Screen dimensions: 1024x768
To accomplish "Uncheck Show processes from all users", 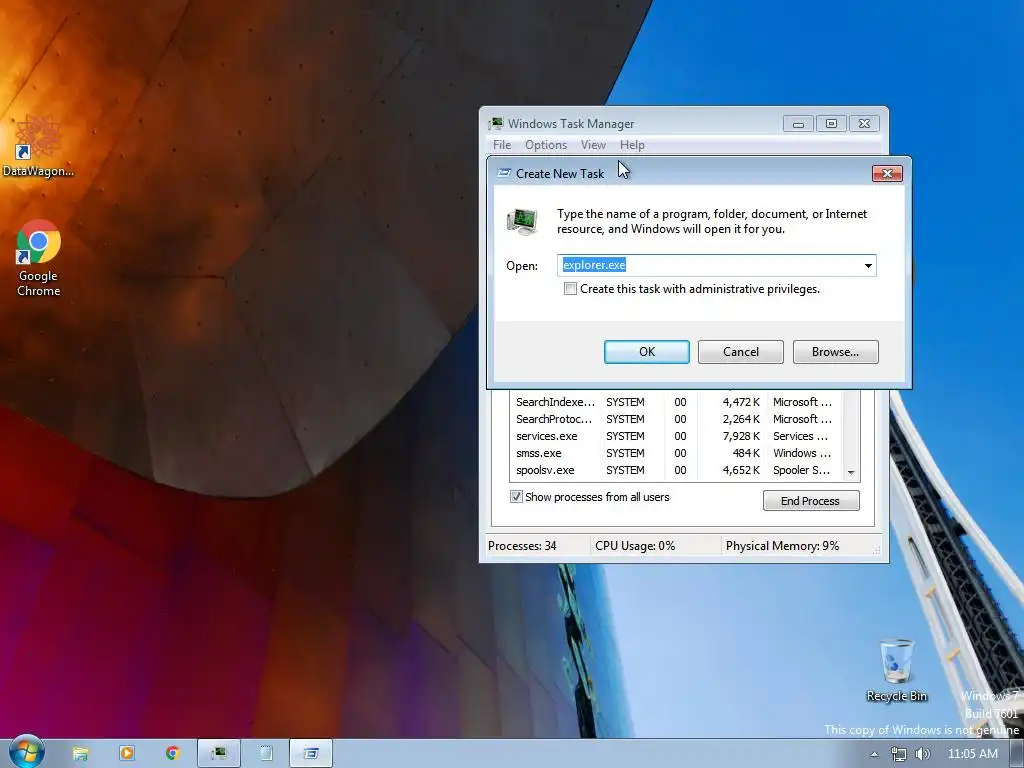I will [x=516, y=497].
